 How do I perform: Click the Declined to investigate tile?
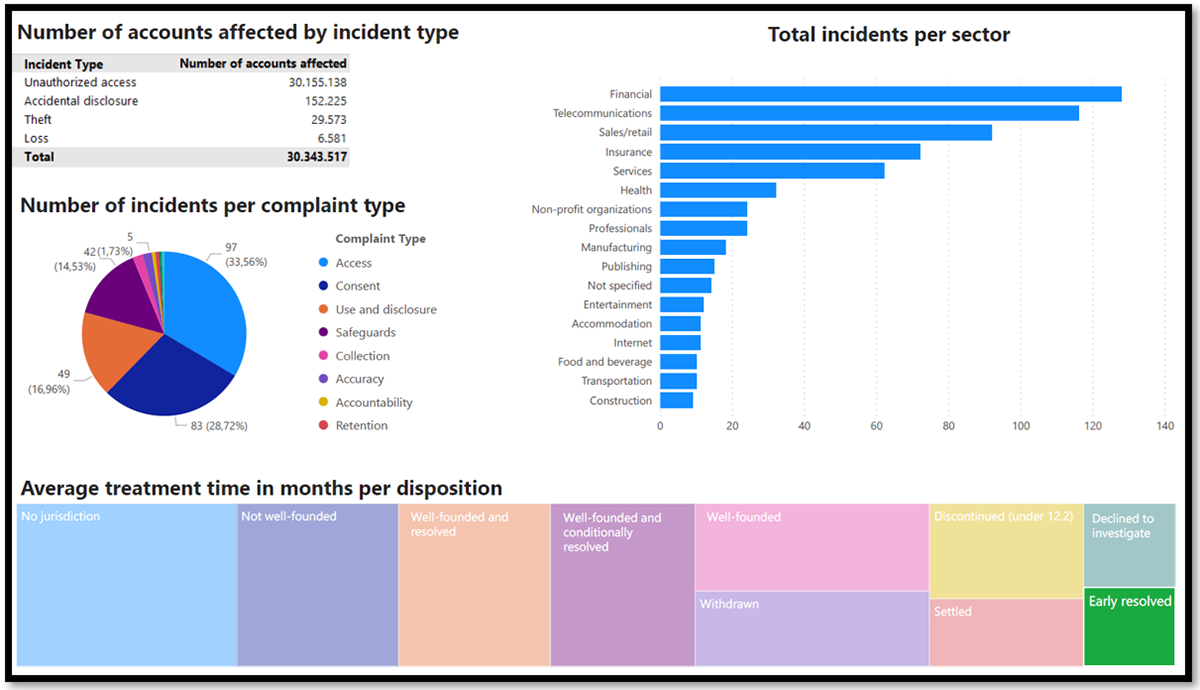[1129, 545]
